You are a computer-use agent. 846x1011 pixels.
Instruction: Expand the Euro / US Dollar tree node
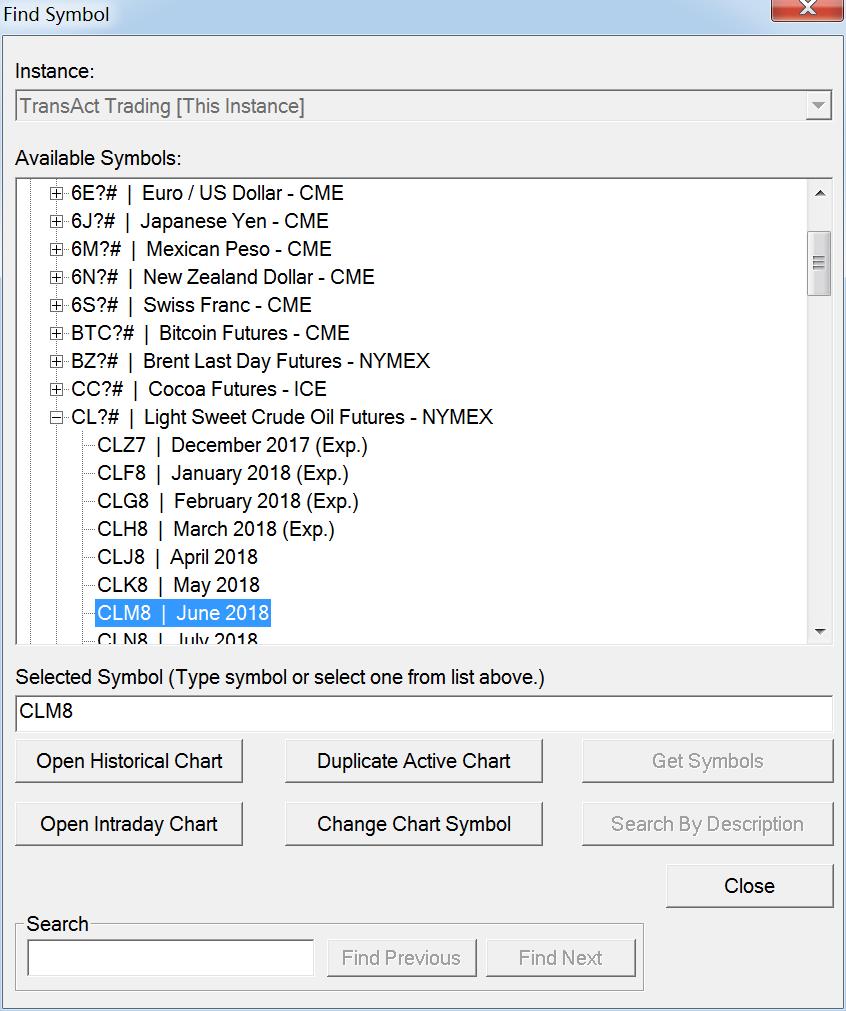56,193
